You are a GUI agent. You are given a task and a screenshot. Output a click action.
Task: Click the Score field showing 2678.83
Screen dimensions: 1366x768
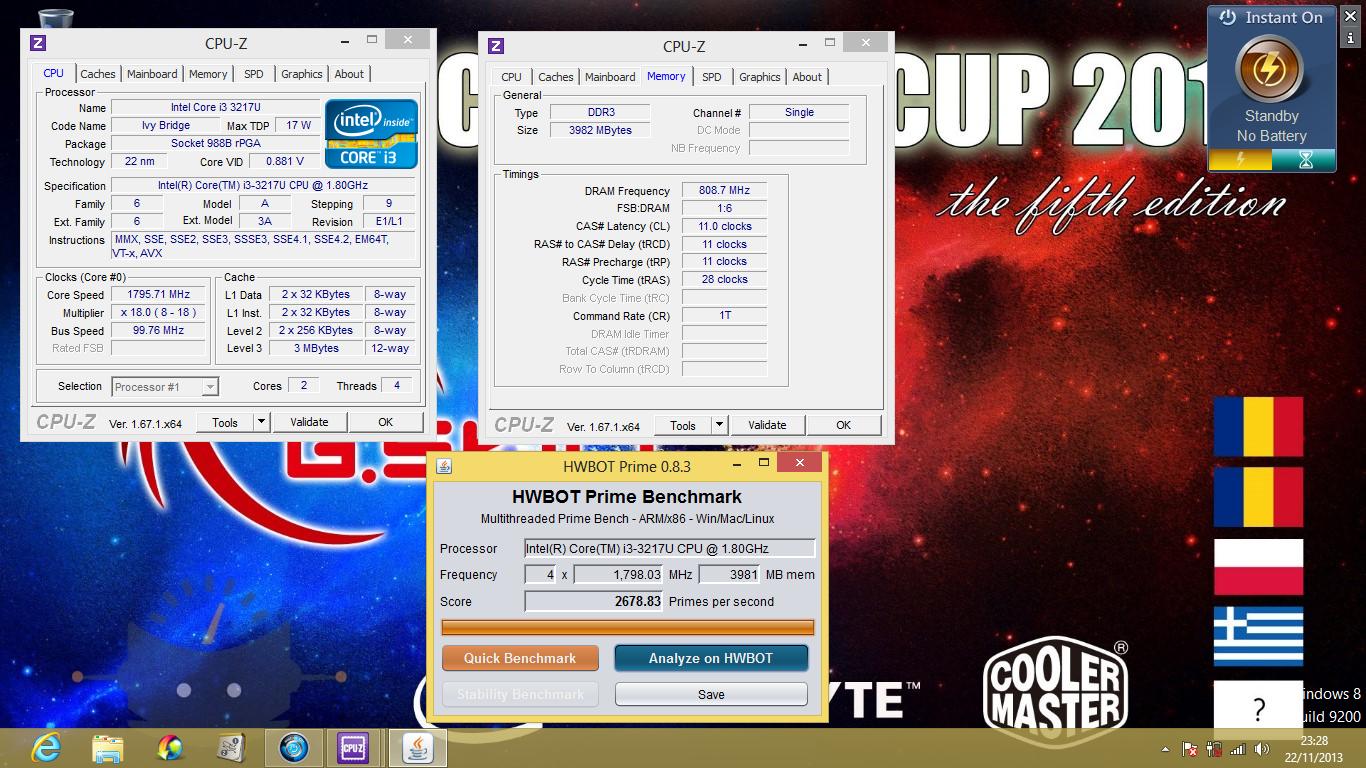coord(595,601)
